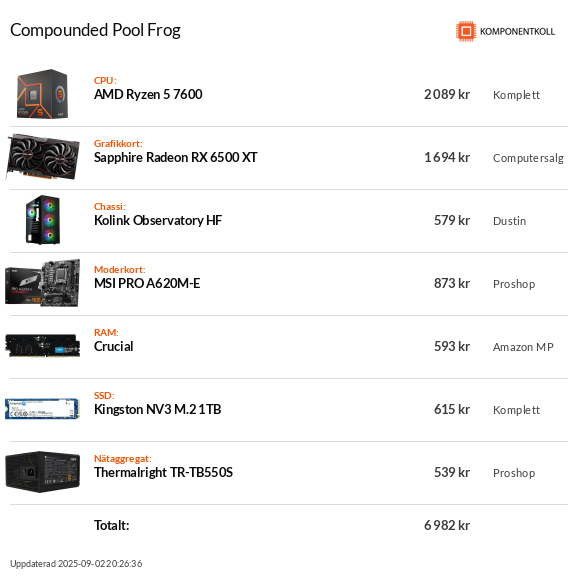577x577 pixels.
Task: Open the Kolink Observatory case thumbnail
Action: [43, 220]
